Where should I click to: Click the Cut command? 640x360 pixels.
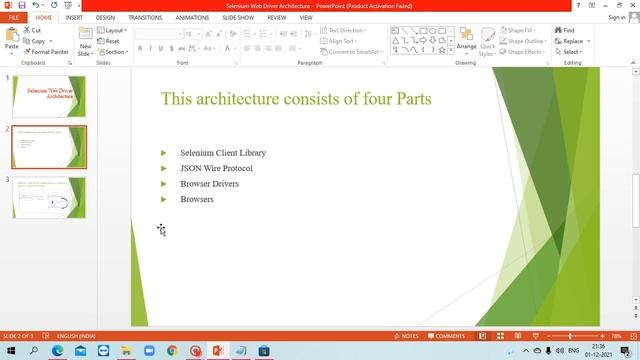[32, 30]
